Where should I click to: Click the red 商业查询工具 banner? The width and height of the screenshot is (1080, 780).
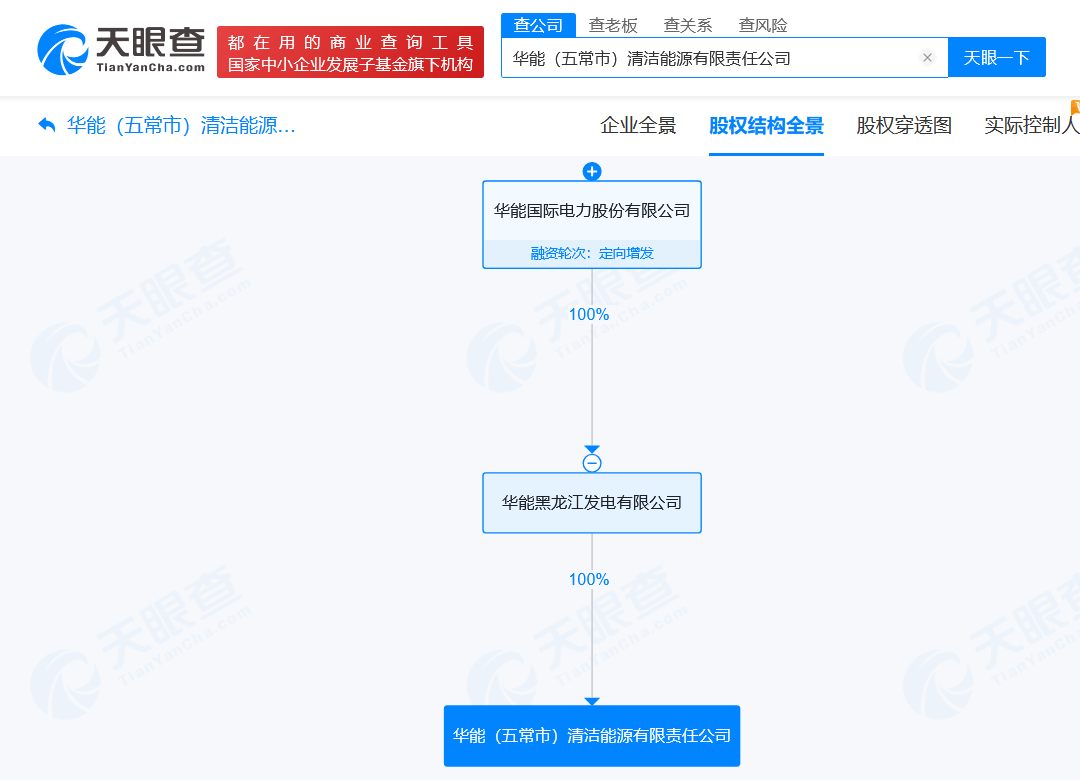click(x=350, y=52)
